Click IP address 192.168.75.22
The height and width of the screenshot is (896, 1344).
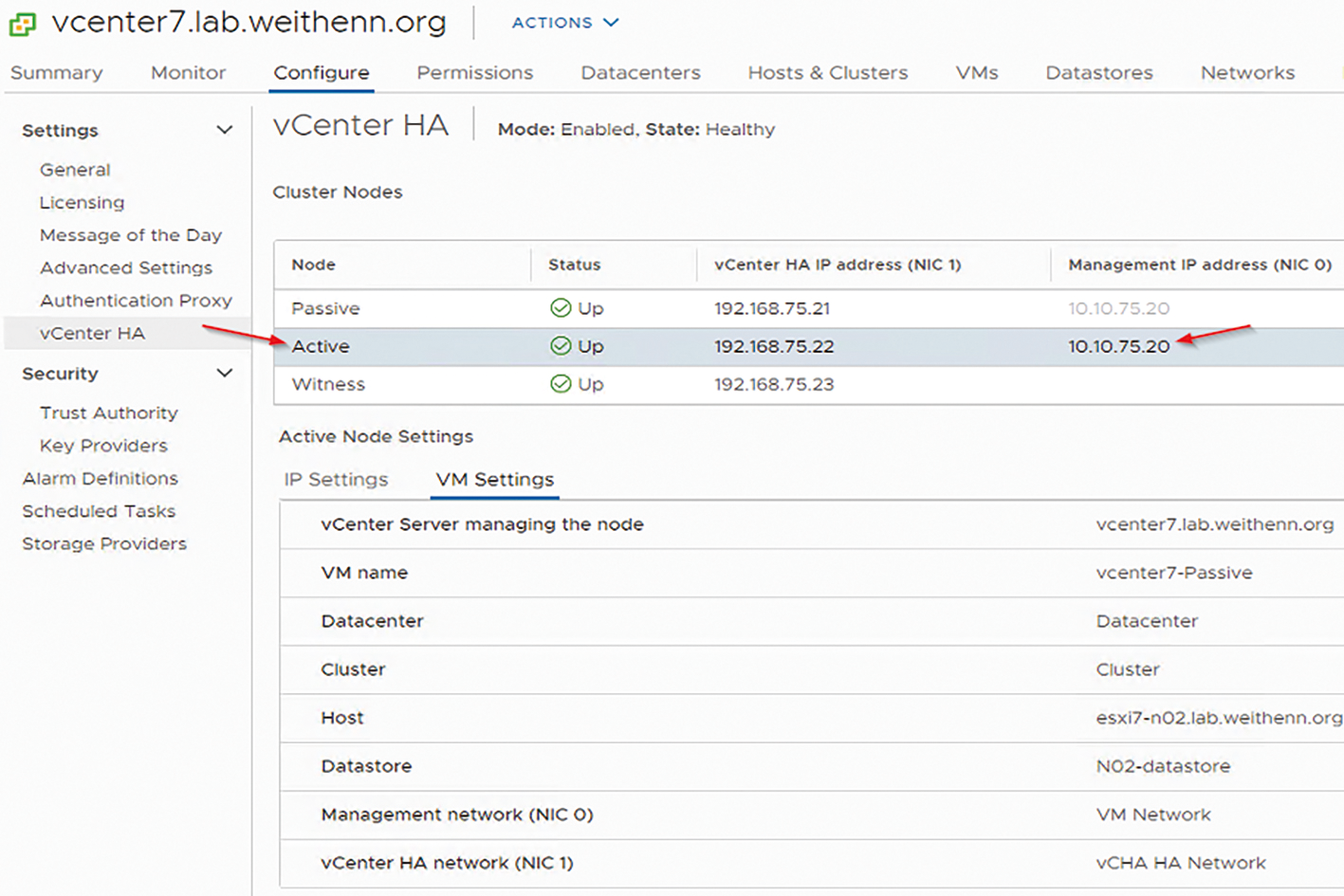pos(774,346)
